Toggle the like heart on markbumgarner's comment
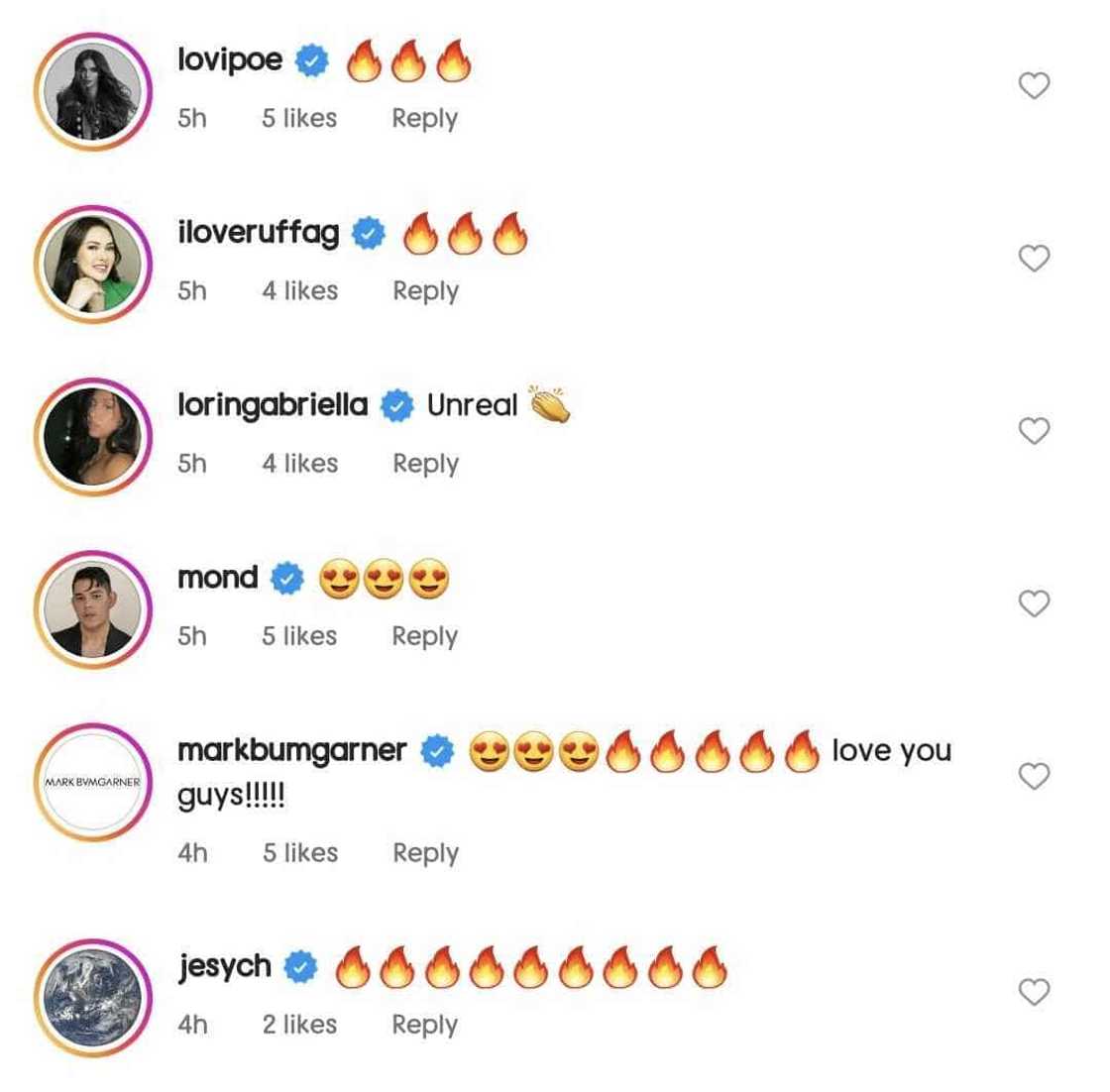The width and height of the screenshot is (1110, 1092). (x=1034, y=777)
